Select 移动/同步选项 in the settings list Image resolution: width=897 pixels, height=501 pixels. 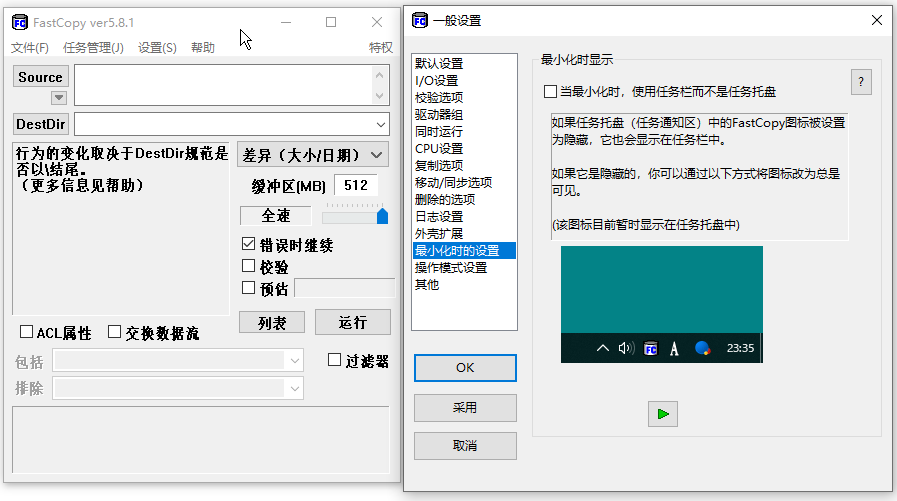[x=464, y=182]
